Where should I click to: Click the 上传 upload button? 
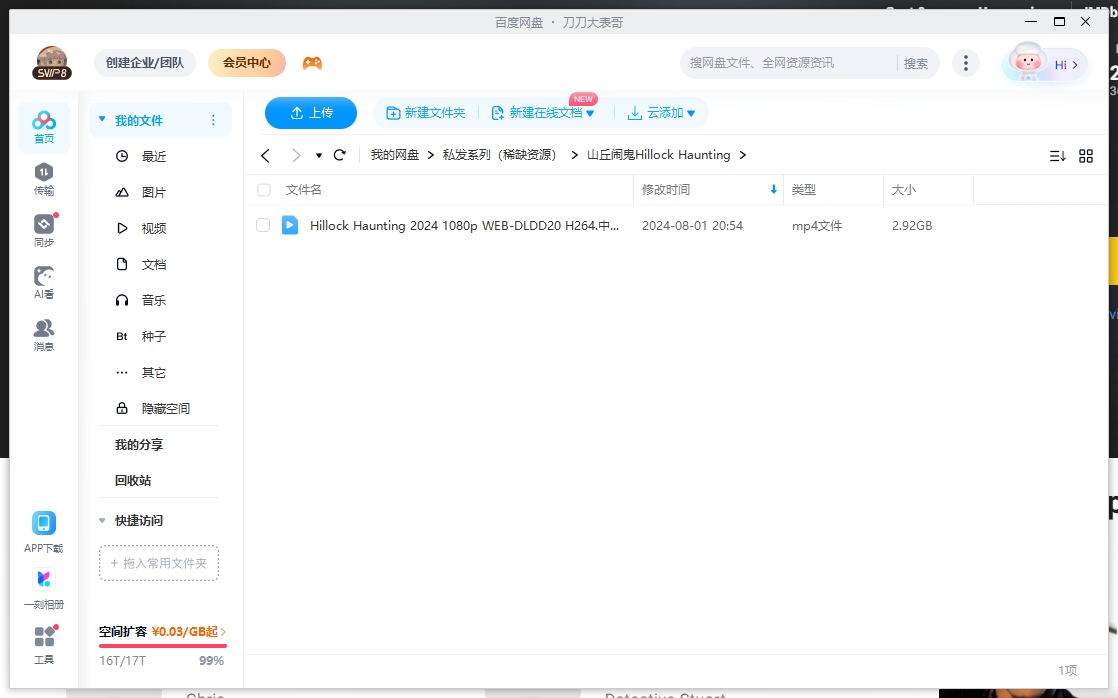(x=310, y=113)
